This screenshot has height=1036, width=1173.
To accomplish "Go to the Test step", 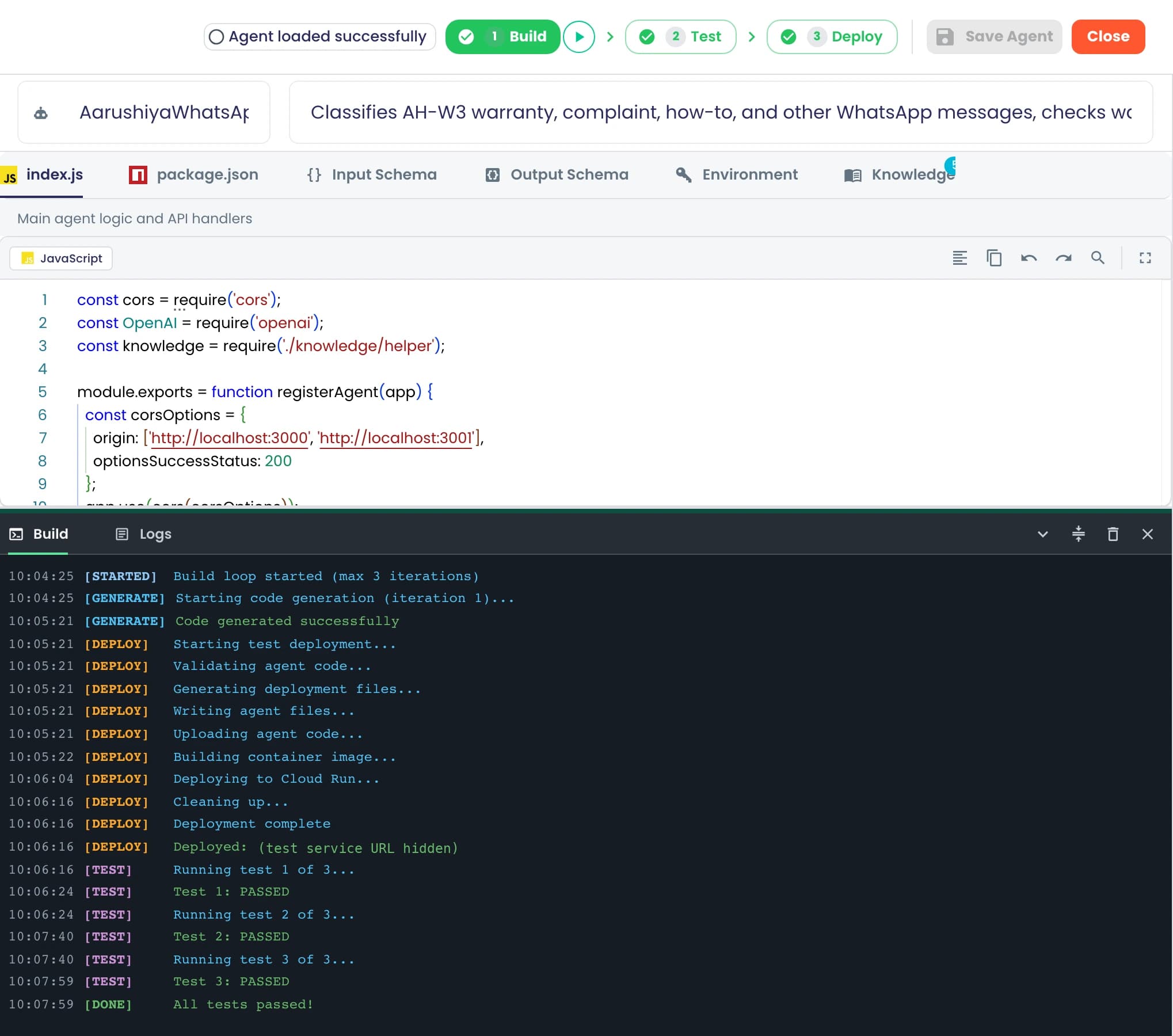I will tap(680, 37).
